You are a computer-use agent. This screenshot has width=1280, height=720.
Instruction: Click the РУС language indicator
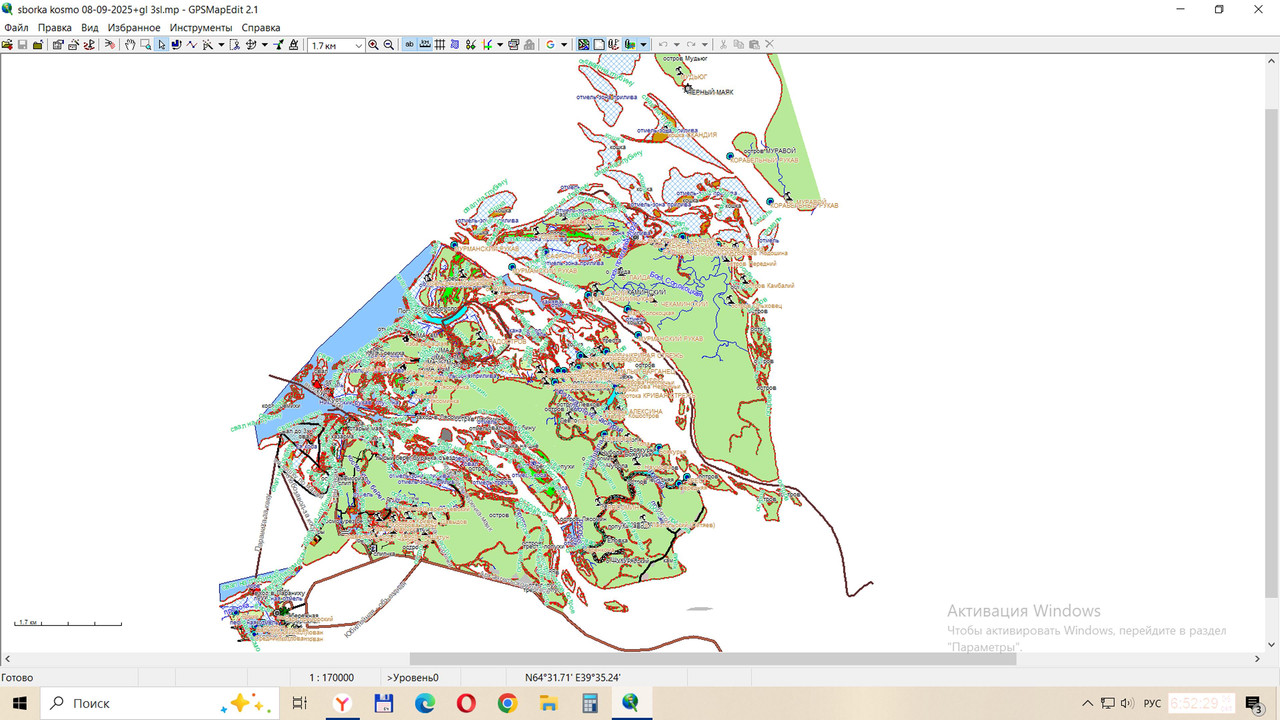(1152, 703)
